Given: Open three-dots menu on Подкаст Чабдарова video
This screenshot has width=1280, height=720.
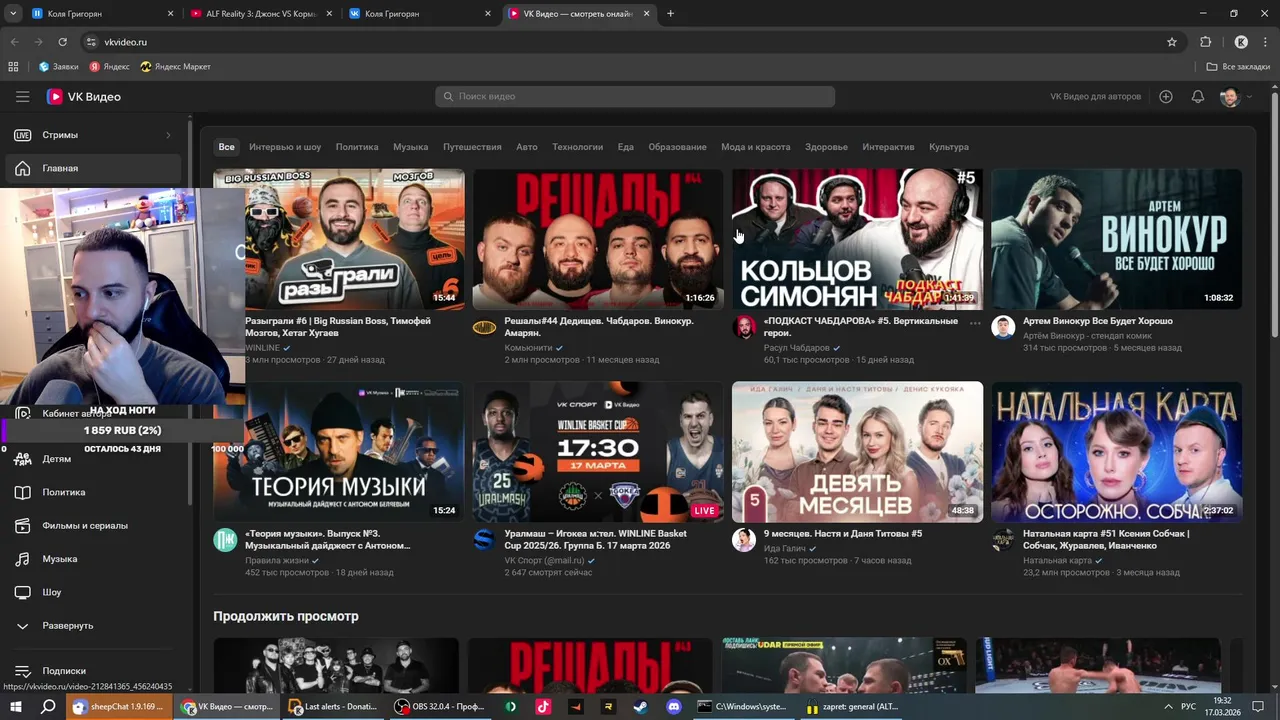Looking at the screenshot, I should 975,322.
